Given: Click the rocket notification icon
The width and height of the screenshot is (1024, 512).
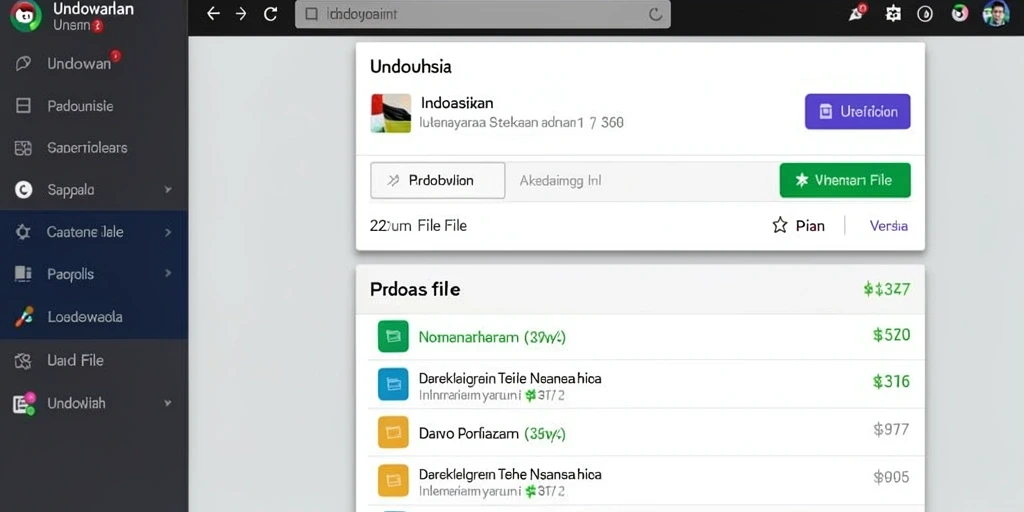Looking at the screenshot, I should click(857, 12).
